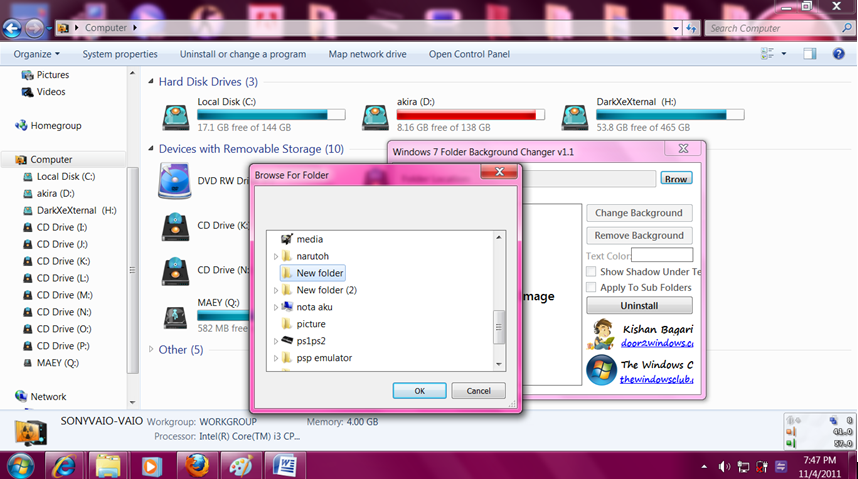Click the clock in the system tray

[819, 467]
